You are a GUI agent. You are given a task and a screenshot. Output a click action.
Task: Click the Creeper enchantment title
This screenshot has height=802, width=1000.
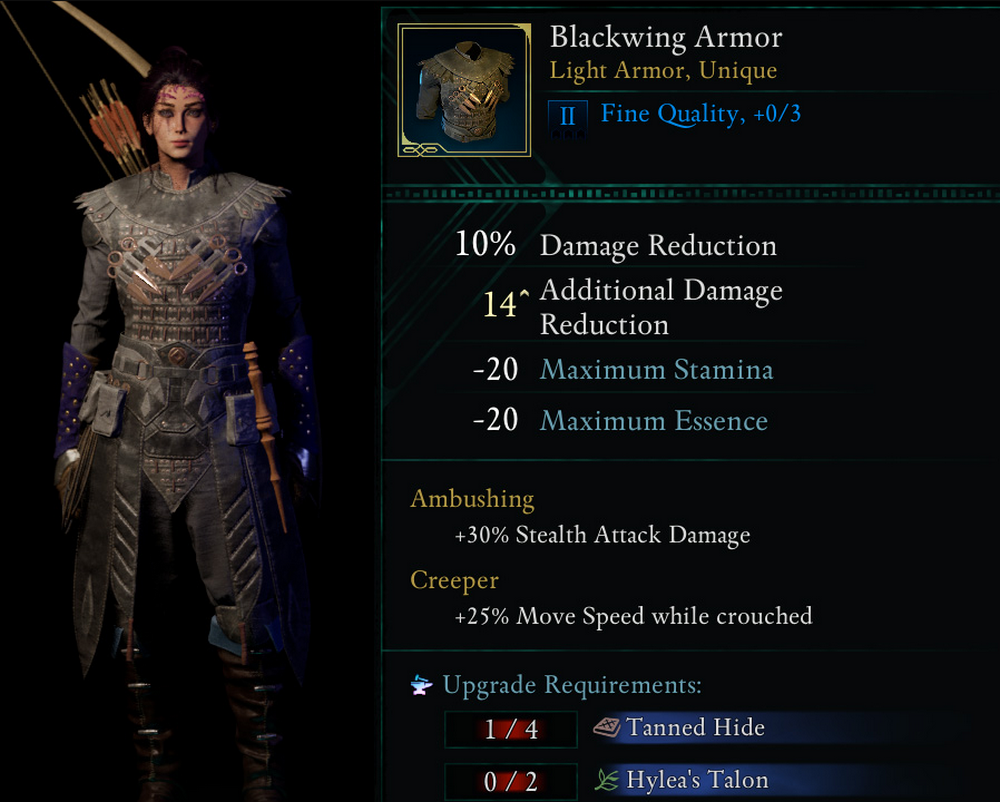point(454,580)
